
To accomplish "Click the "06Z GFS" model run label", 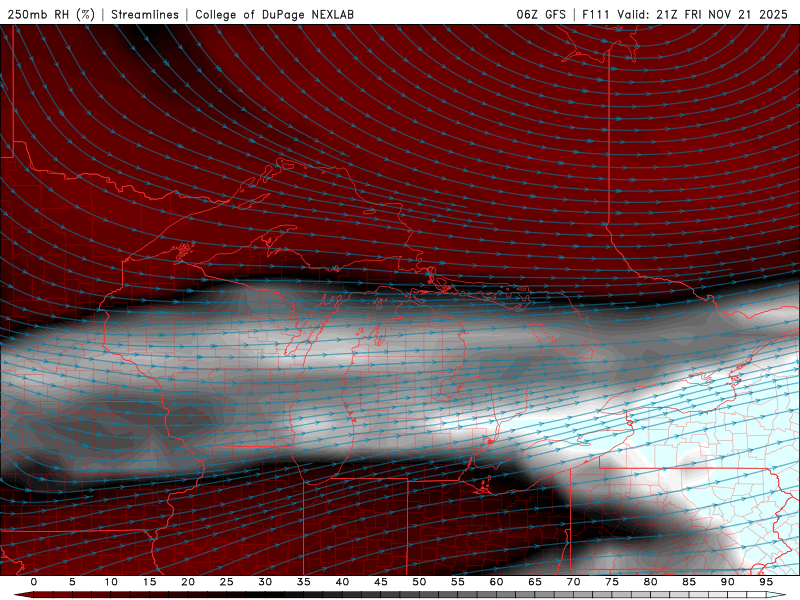I will pyautogui.click(x=541, y=14).
